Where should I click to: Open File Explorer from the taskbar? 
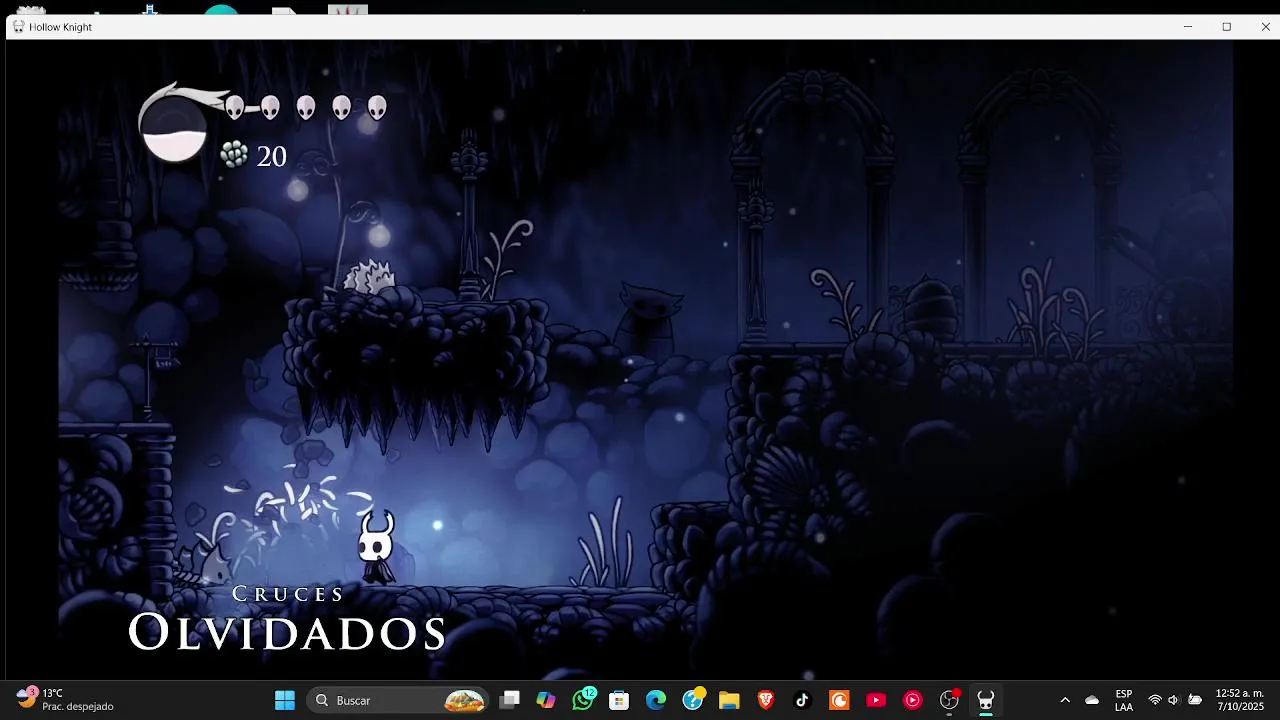(729, 700)
